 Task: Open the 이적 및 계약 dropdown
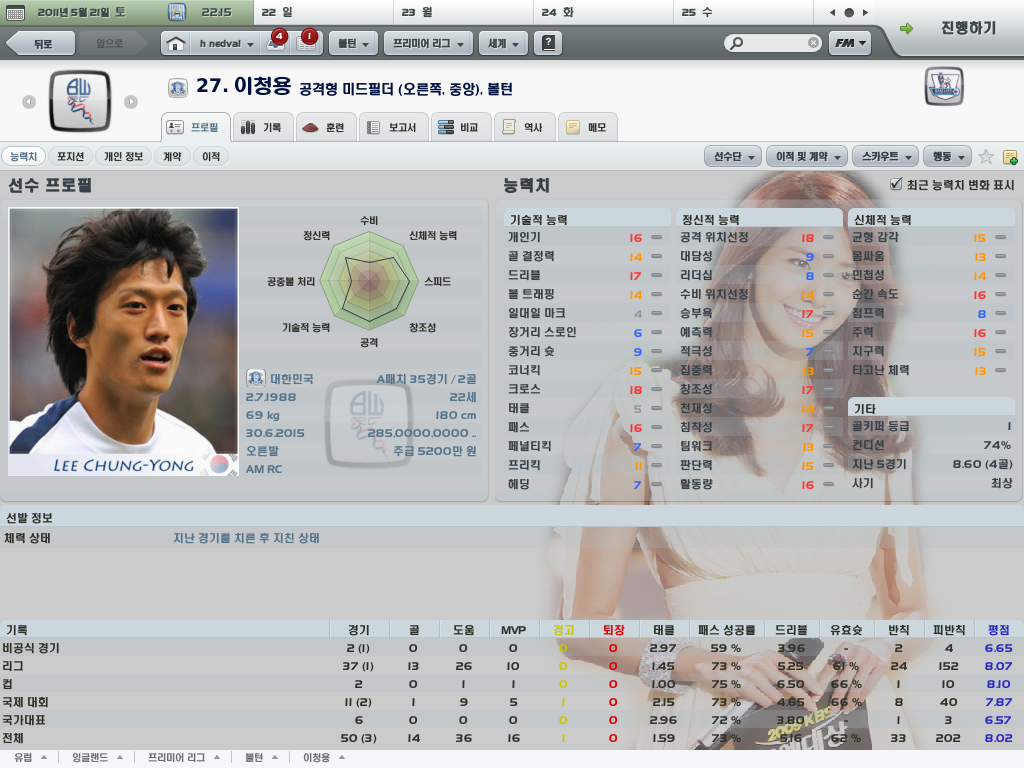point(807,157)
